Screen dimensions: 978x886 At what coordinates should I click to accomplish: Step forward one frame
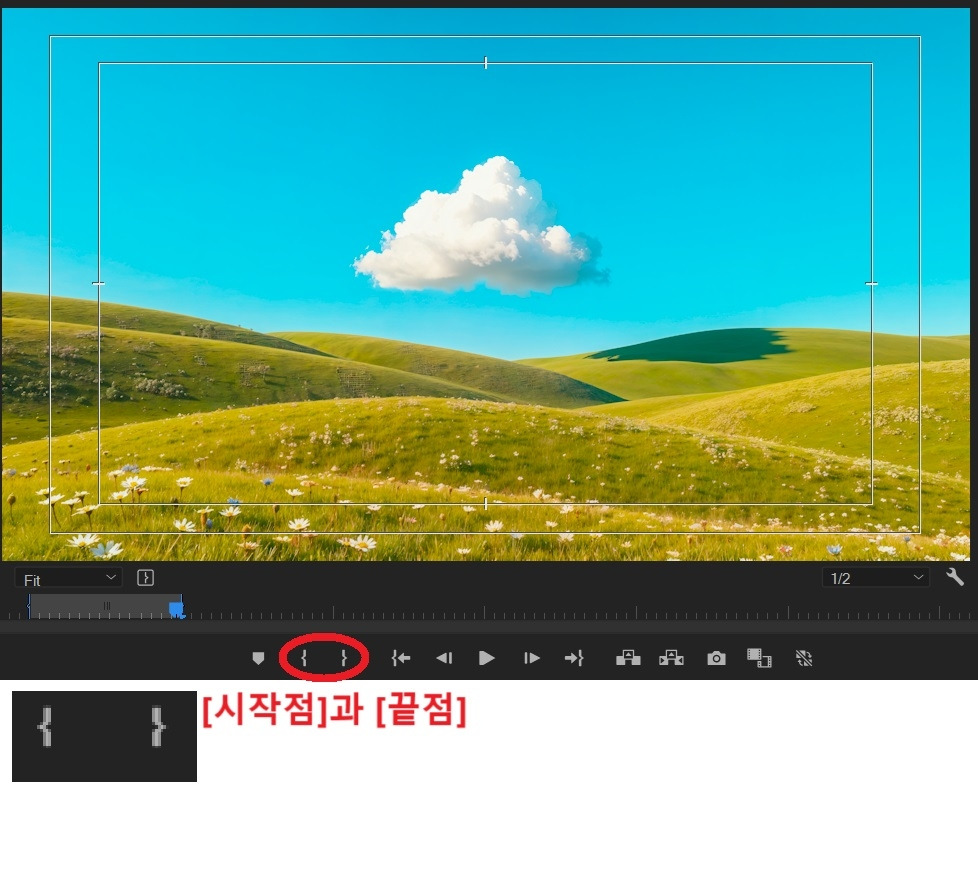(531, 658)
